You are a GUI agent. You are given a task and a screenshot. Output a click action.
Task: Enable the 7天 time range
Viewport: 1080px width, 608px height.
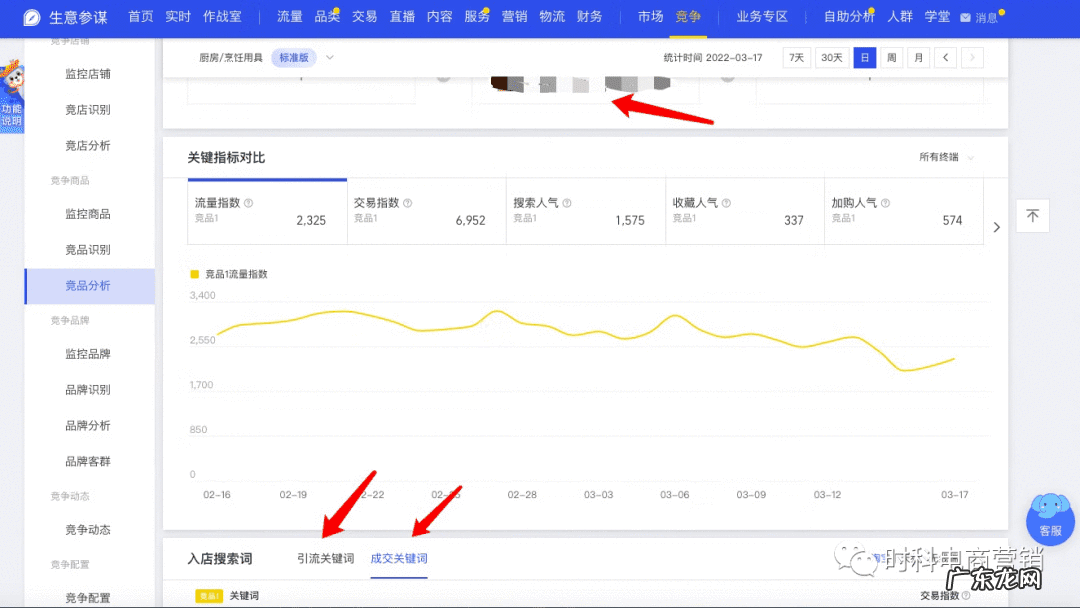pyautogui.click(x=796, y=58)
